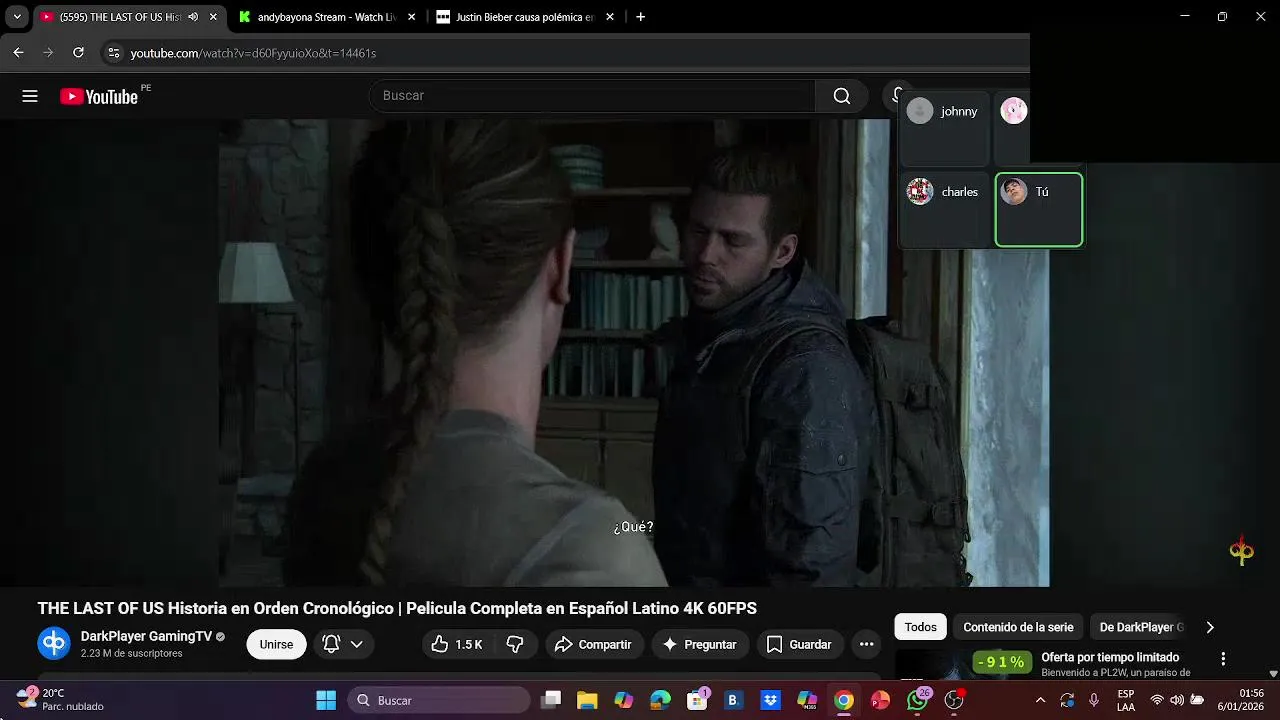Close the THE LAST OF US tab
Screen dimensions: 1280x720
pos(213,17)
